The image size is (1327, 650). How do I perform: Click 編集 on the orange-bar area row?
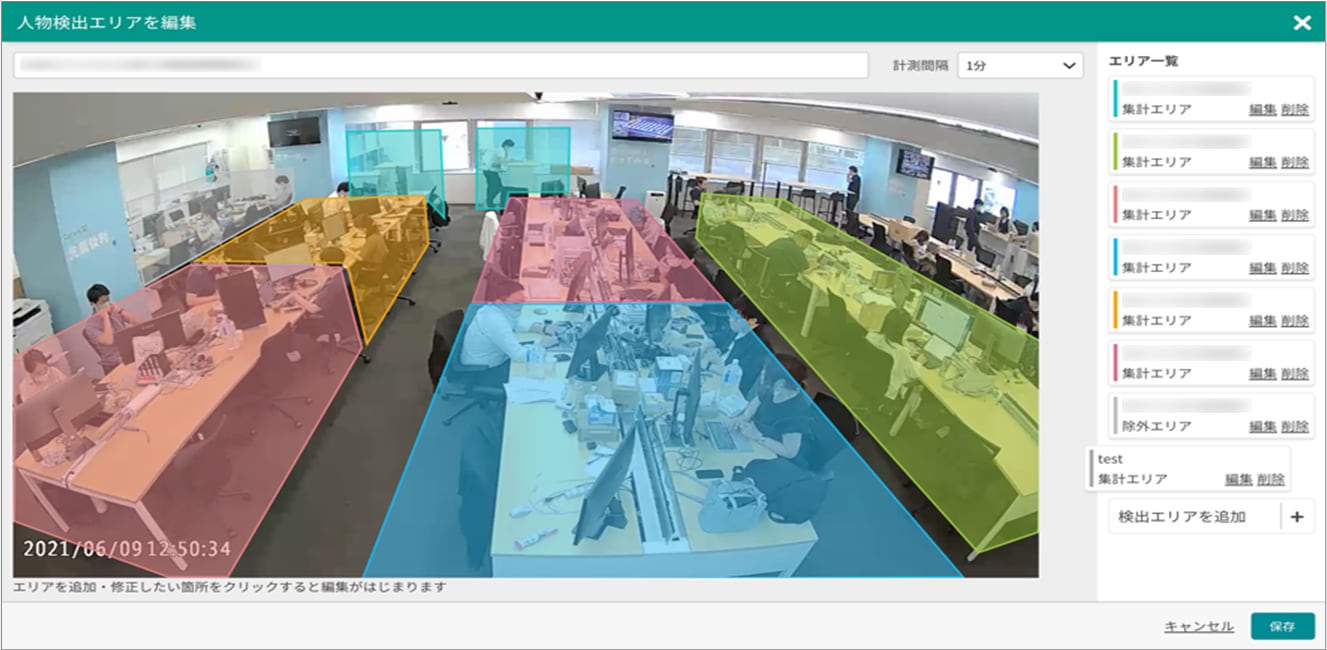pyautogui.click(x=1262, y=321)
